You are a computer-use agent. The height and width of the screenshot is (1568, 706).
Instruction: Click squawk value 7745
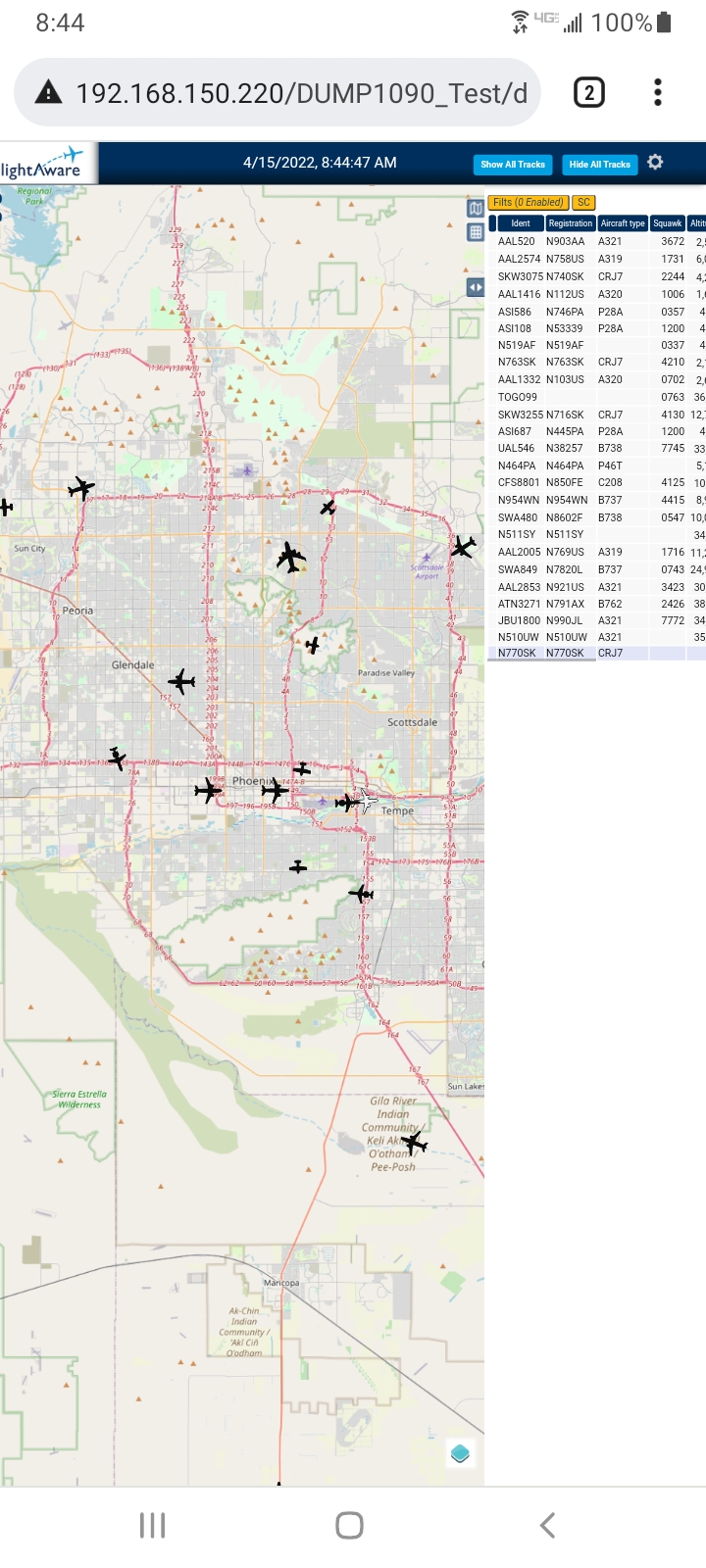pyautogui.click(x=673, y=448)
